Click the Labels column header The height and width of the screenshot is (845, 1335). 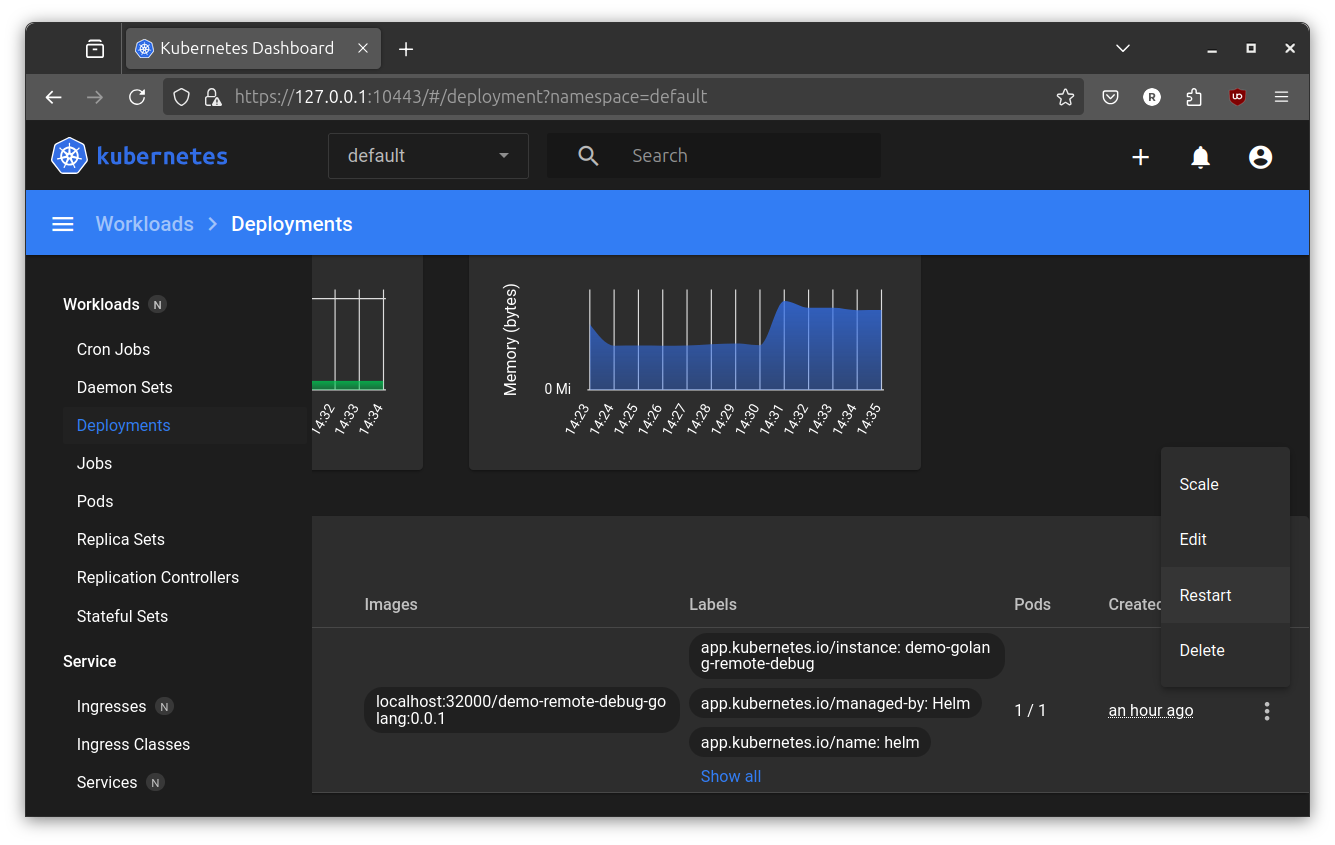click(713, 604)
